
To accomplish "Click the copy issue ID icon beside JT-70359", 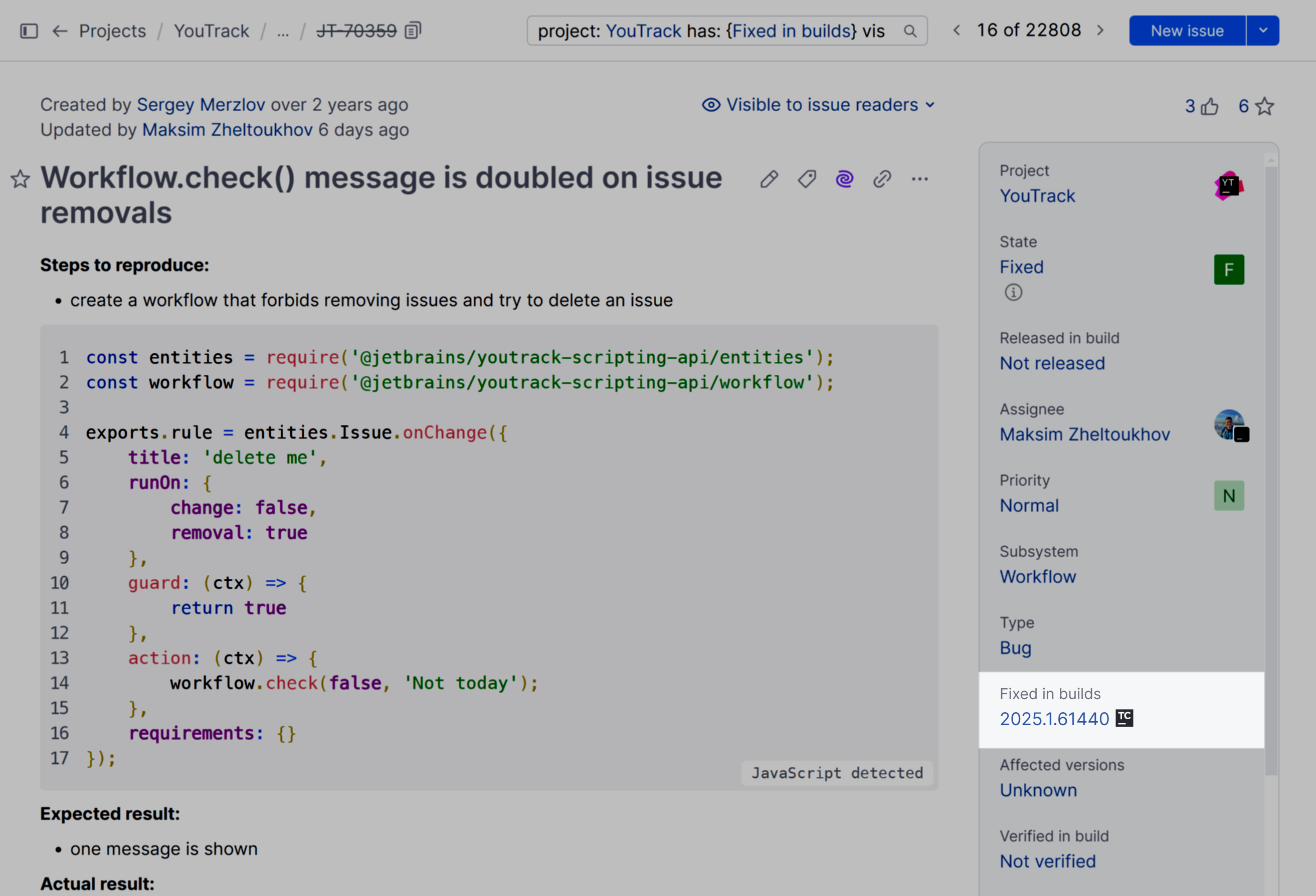I will click(412, 31).
